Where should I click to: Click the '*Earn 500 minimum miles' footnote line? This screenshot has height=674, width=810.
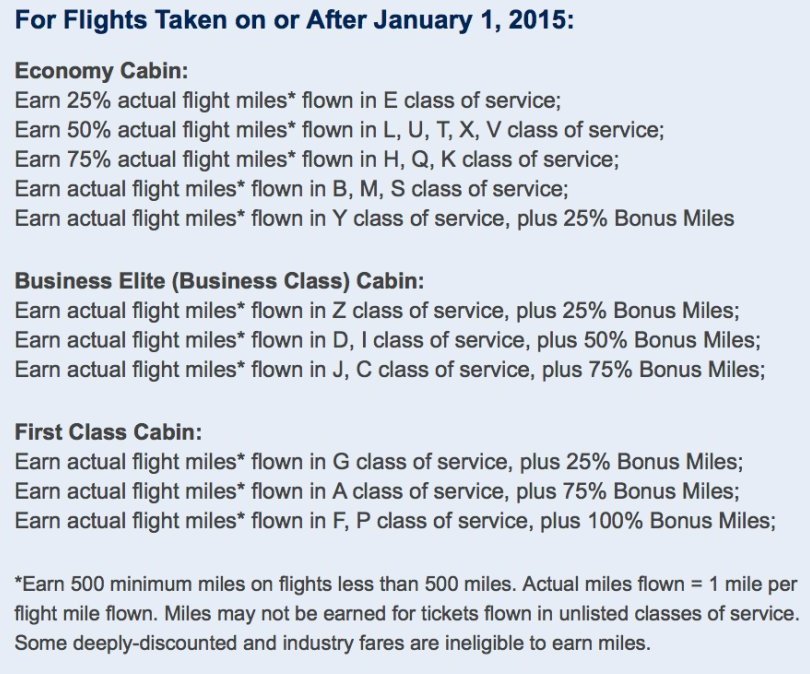click(x=406, y=584)
